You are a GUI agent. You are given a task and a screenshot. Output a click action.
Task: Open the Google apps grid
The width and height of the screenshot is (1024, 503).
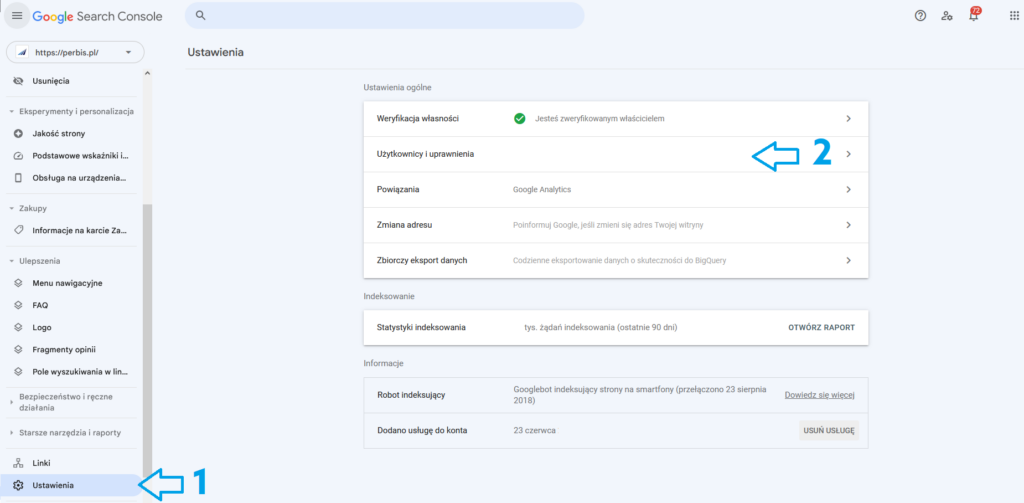click(1001, 16)
